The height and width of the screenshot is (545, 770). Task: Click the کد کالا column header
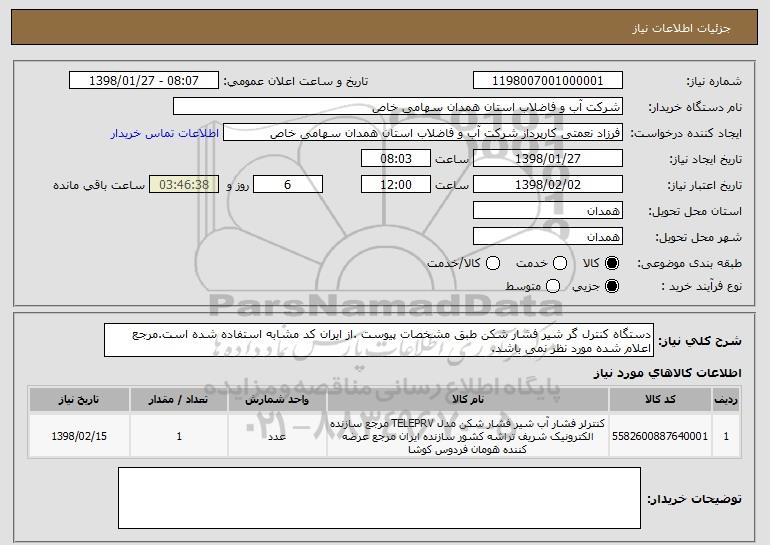pyautogui.click(x=660, y=399)
